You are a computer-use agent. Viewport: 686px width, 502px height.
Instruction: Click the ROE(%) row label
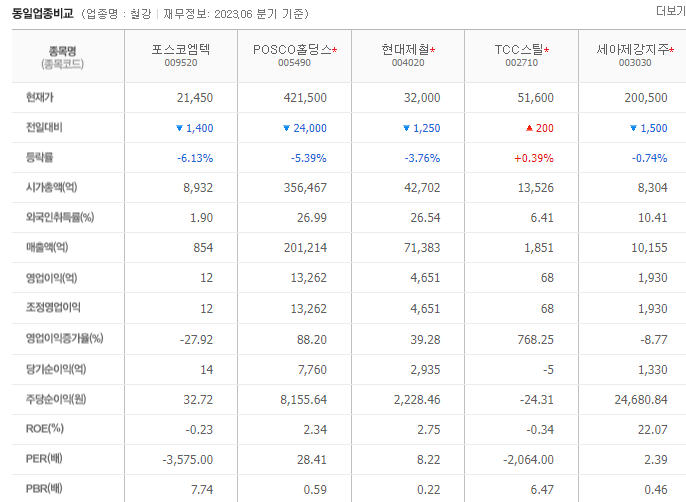coord(45,428)
